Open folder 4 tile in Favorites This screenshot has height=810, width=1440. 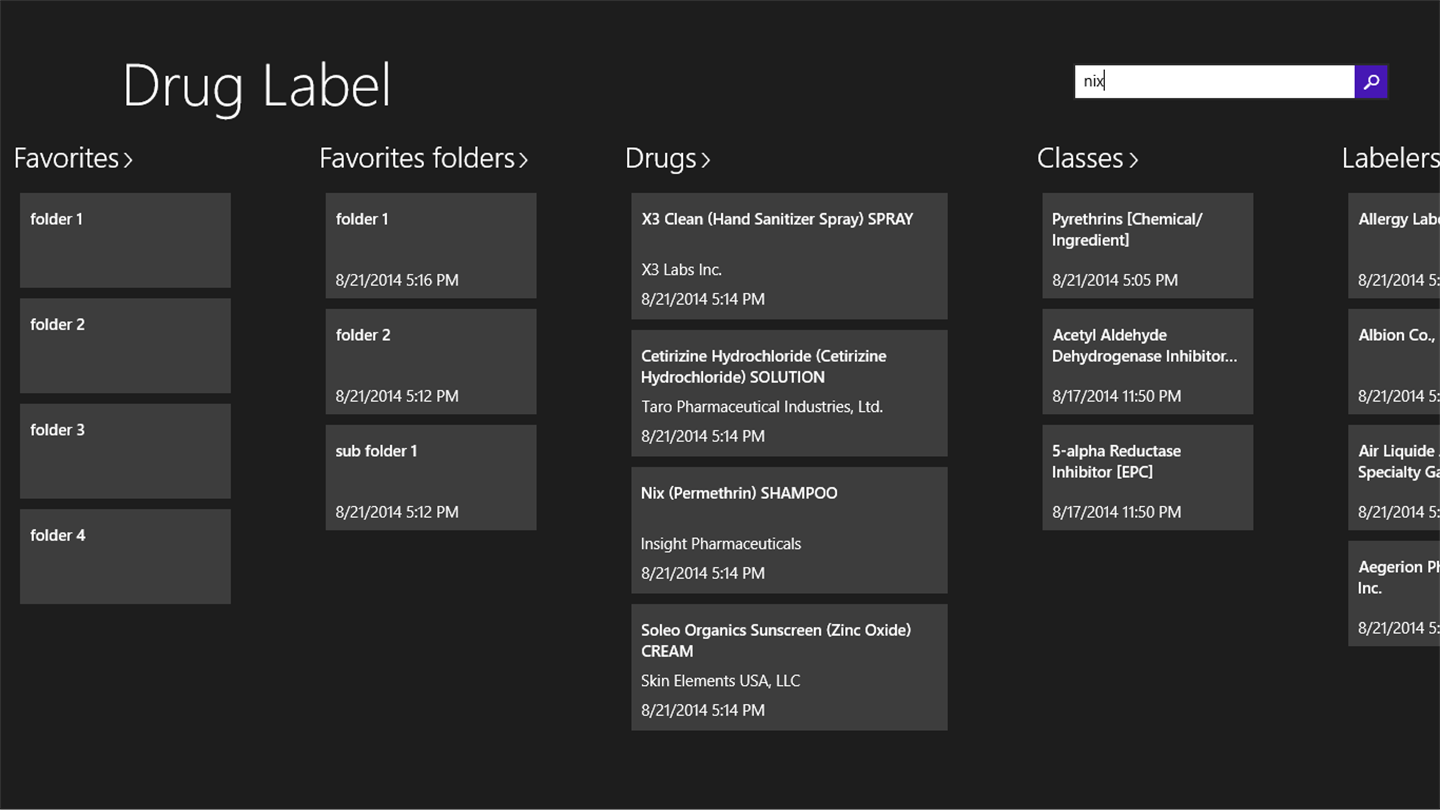click(x=125, y=556)
